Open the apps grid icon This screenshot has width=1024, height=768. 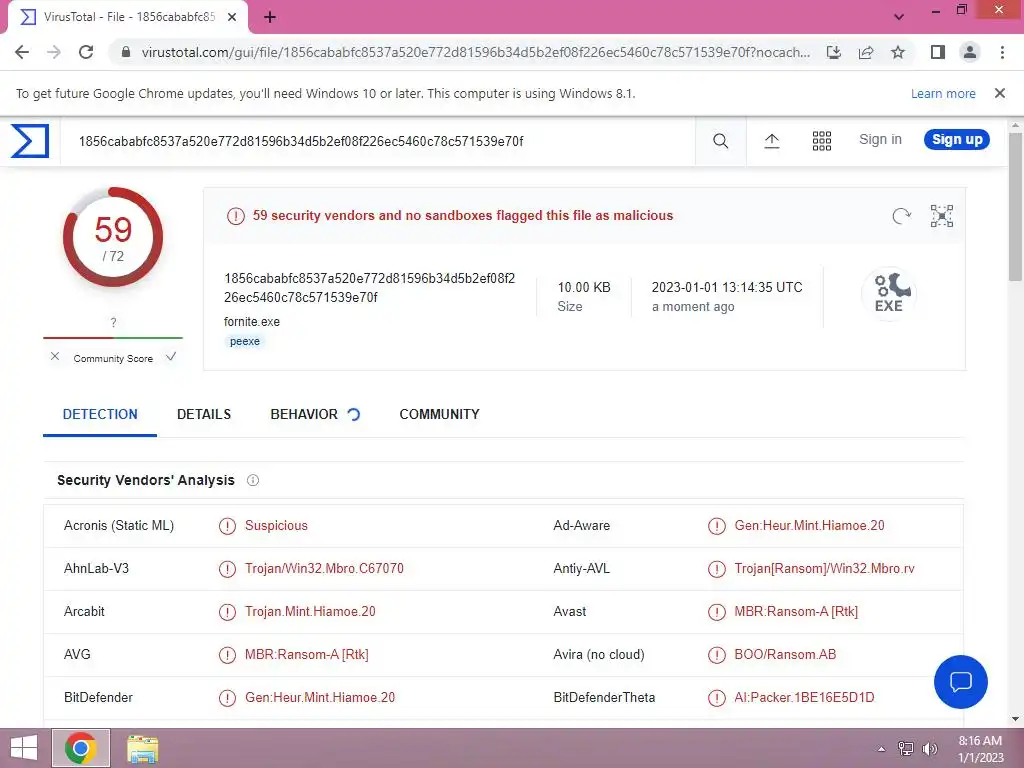[x=822, y=140]
